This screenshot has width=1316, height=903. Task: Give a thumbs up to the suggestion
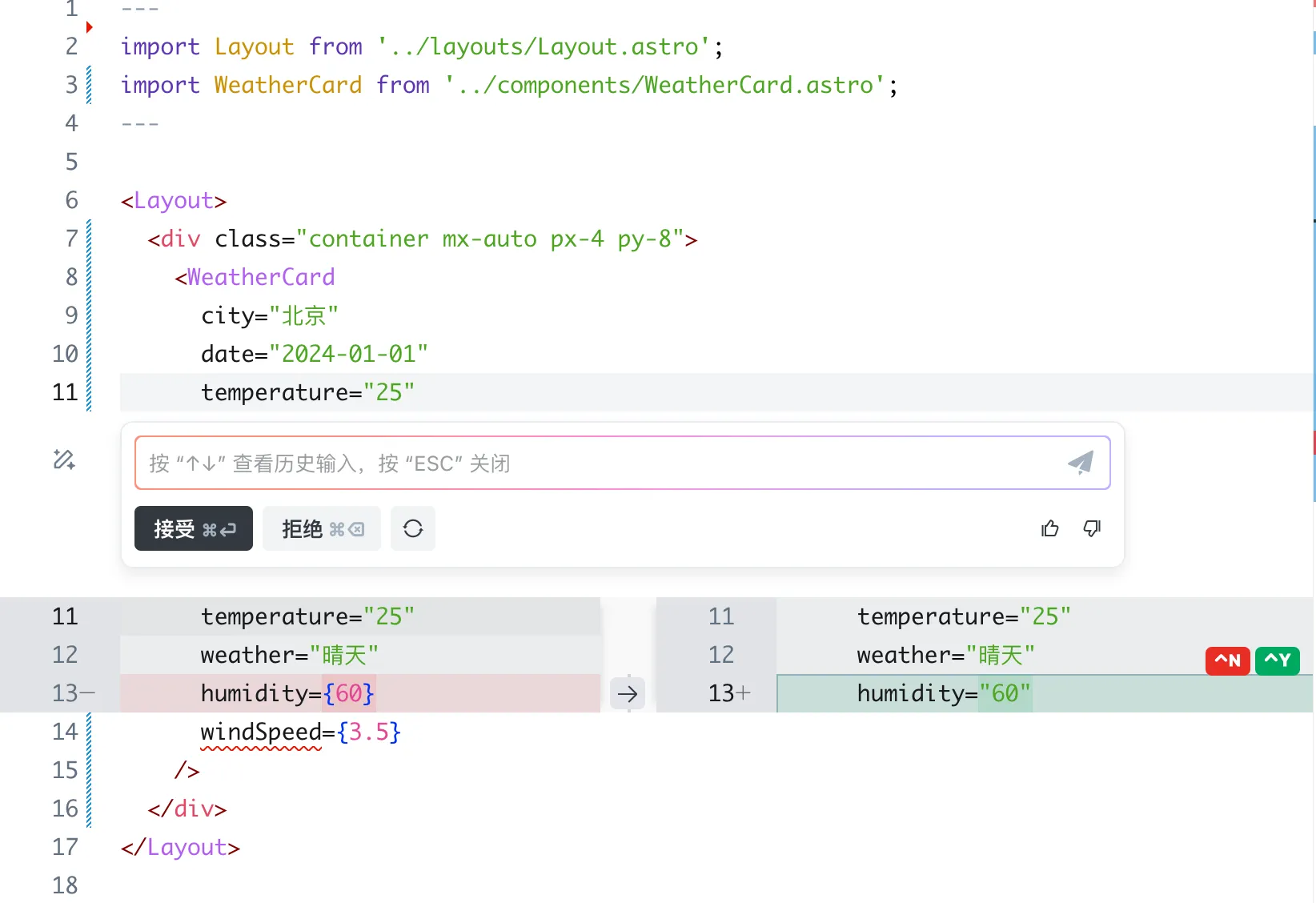click(x=1049, y=528)
